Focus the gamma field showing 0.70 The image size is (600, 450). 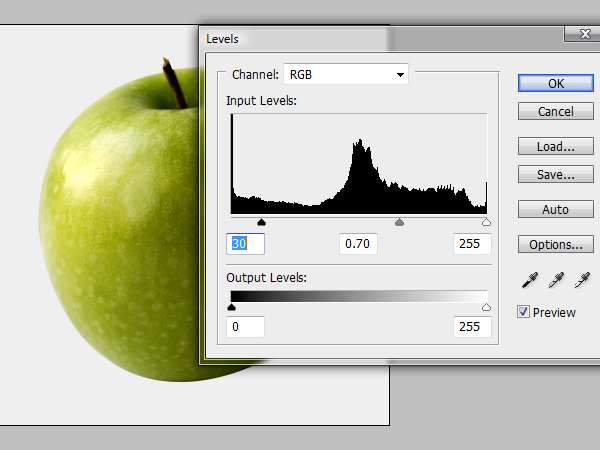point(358,244)
